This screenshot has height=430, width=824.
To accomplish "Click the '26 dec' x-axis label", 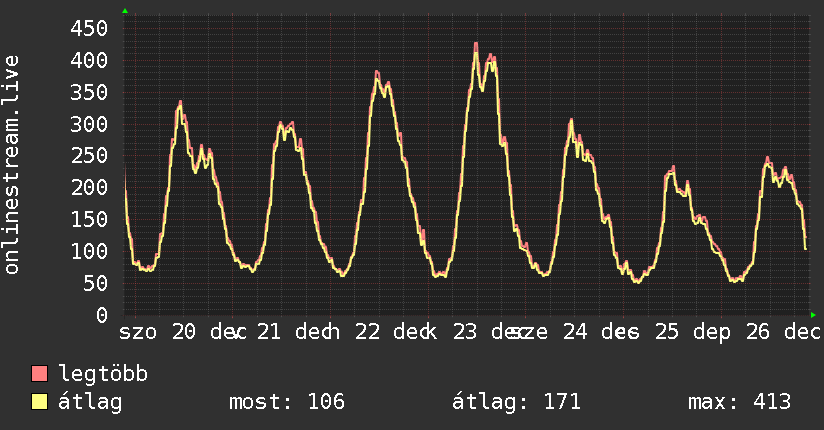I will (783, 332).
